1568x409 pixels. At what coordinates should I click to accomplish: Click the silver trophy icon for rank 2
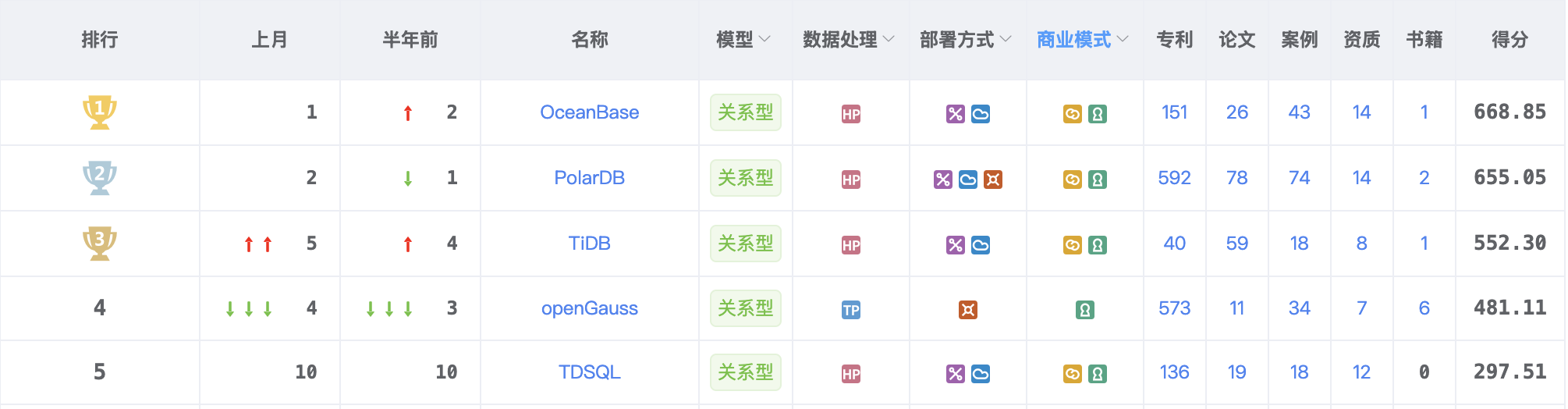tap(100, 178)
